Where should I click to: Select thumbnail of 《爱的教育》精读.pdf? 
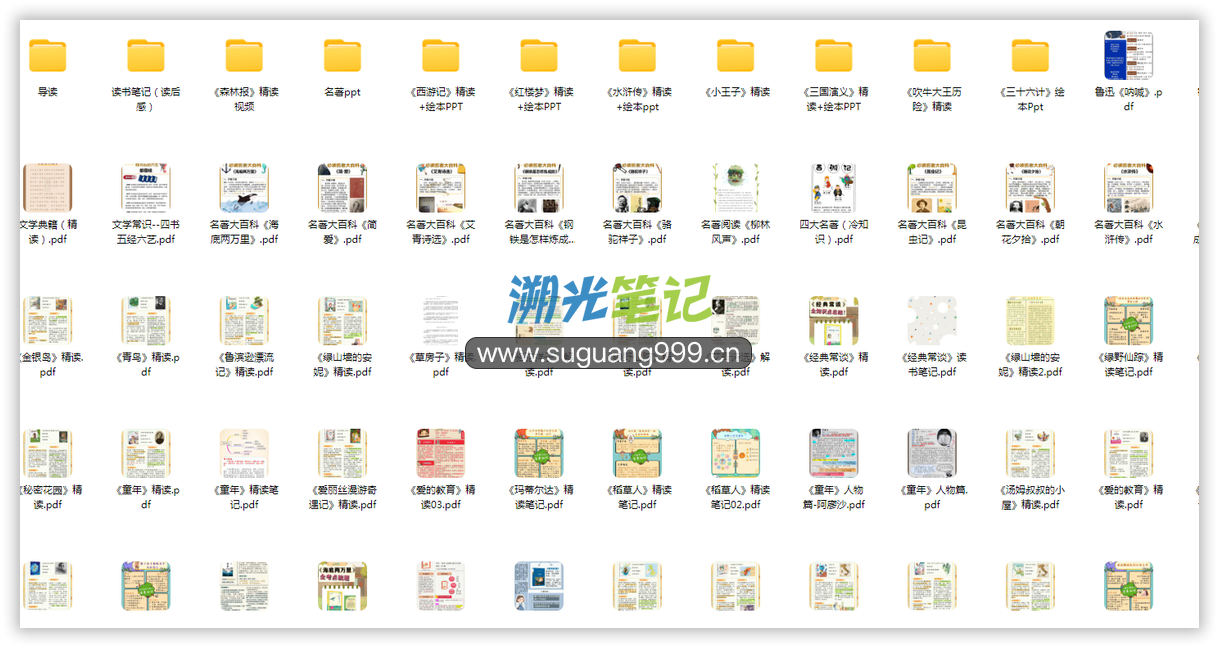(x=1128, y=453)
